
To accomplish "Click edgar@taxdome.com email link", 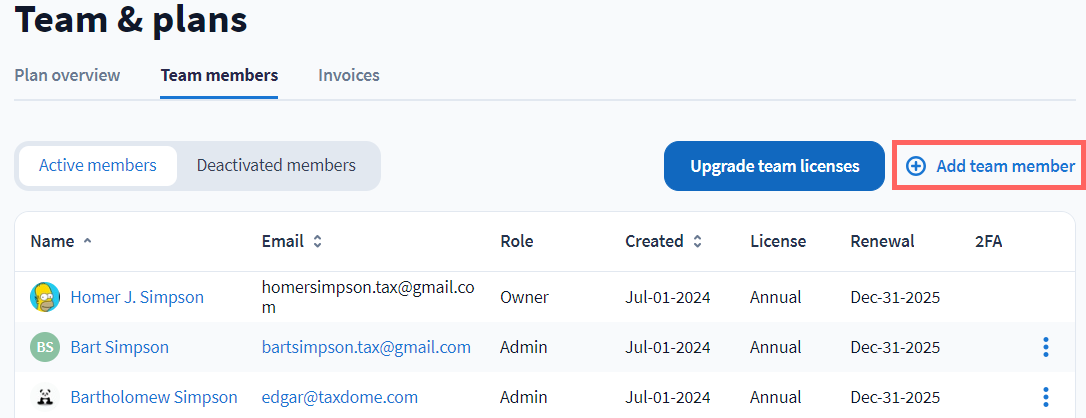I will [339, 397].
